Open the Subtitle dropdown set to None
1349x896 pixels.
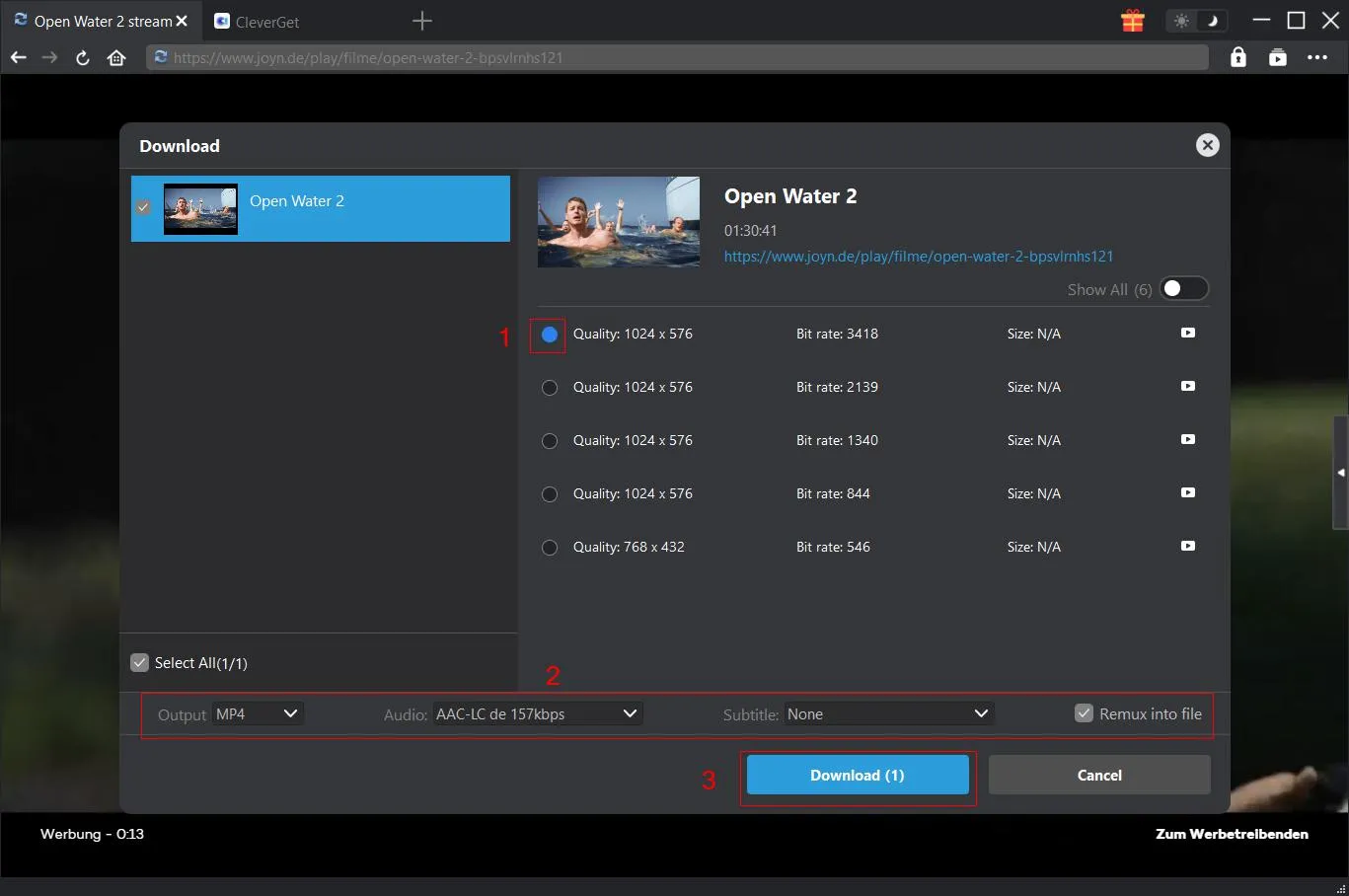click(887, 713)
